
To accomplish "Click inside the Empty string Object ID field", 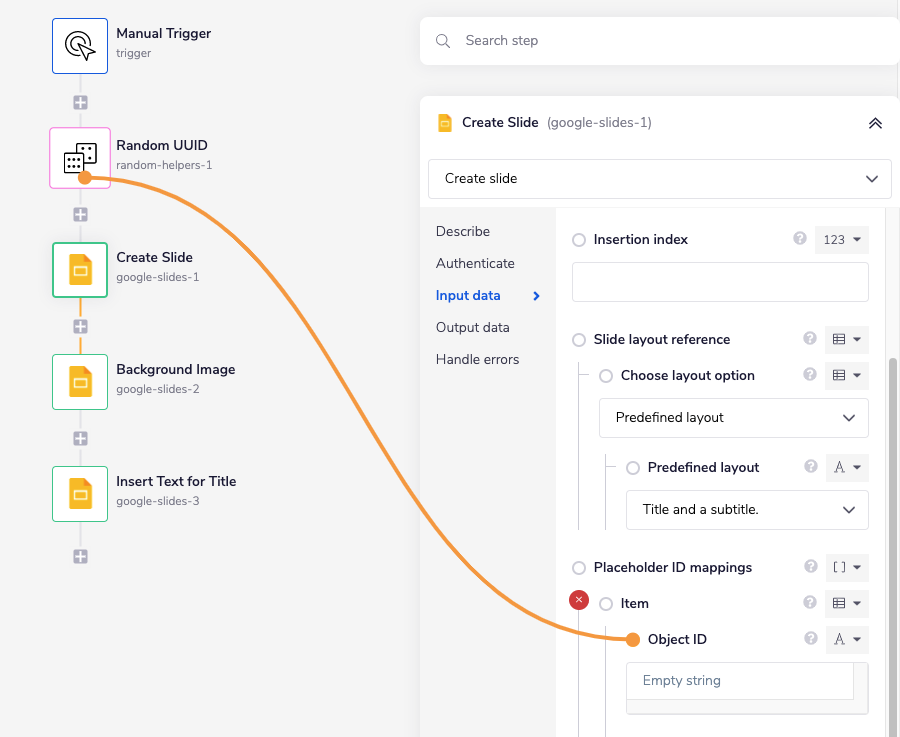I will 739,680.
